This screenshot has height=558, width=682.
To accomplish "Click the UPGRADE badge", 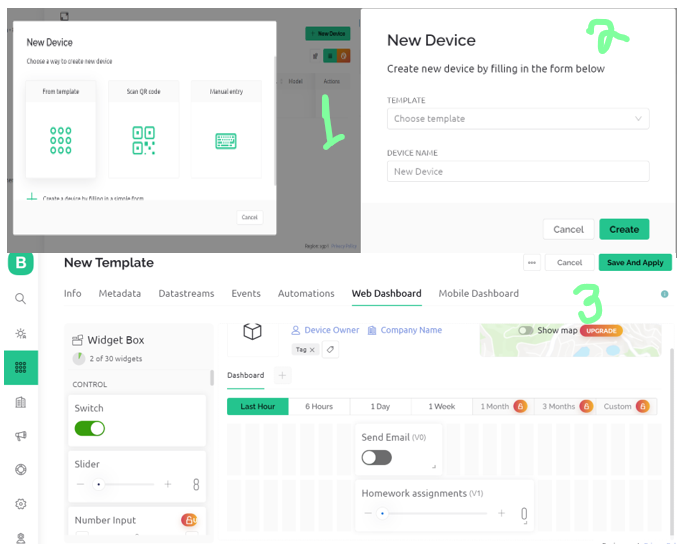I will click(601, 331).
